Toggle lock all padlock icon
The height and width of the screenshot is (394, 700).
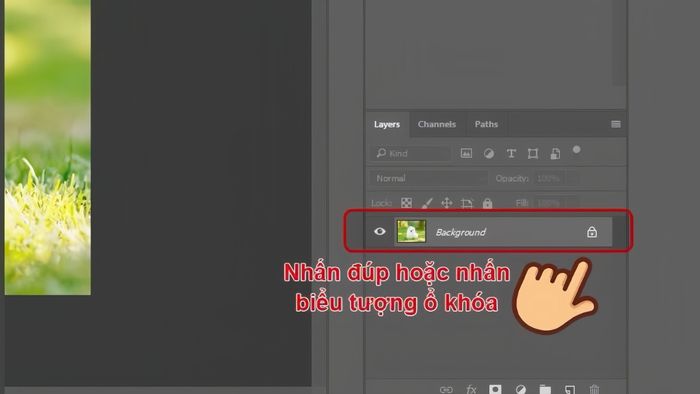point(488,203)
